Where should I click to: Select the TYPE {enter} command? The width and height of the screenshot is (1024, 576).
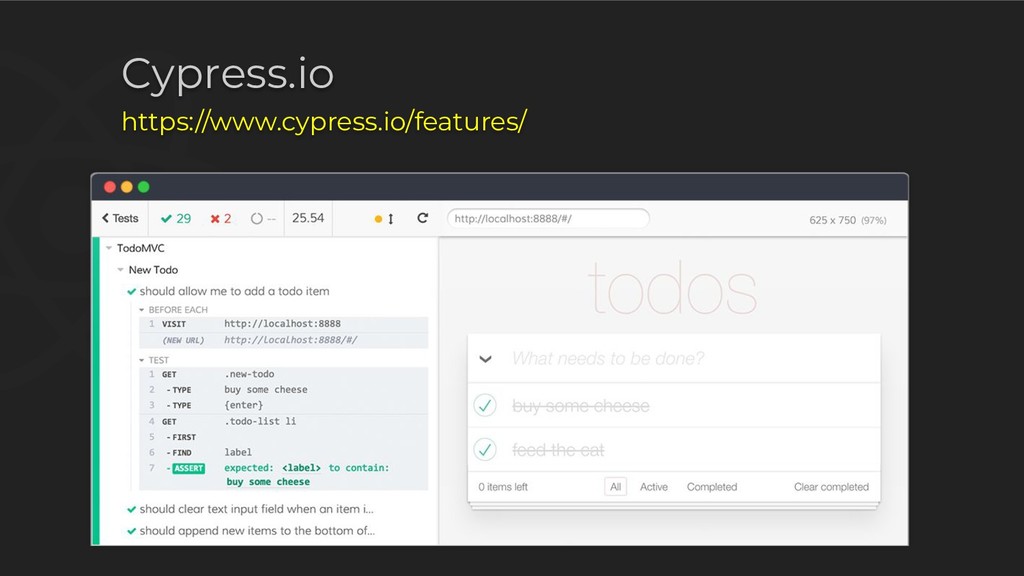pos(283,406)
